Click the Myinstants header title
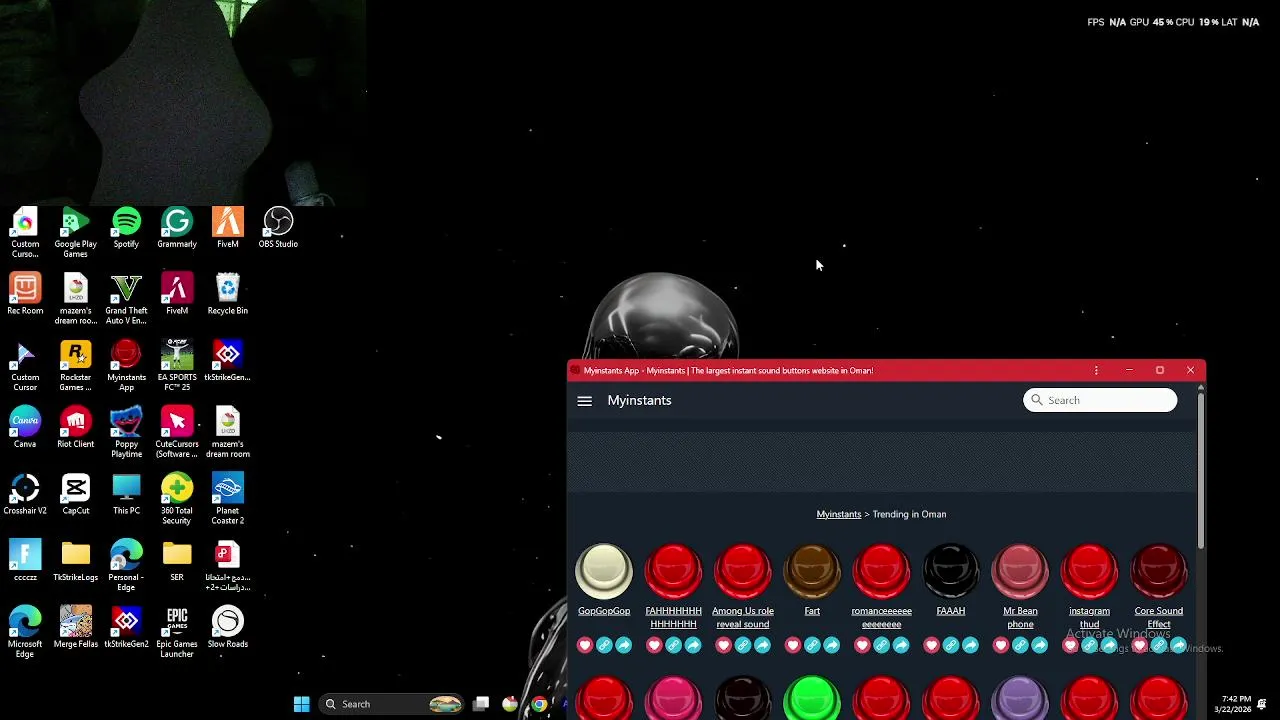Viewport: 1280px width, 720px height. pos(639,400)
